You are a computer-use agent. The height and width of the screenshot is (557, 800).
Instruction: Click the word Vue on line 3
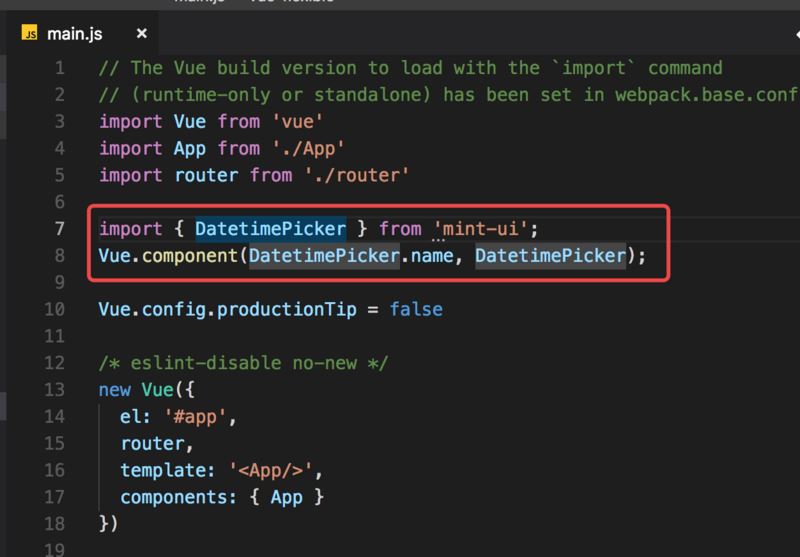point(189,121)
